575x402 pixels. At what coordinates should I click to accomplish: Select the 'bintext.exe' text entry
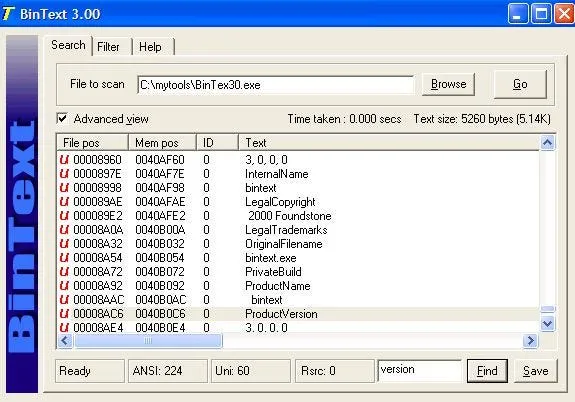tap(271, 258)
